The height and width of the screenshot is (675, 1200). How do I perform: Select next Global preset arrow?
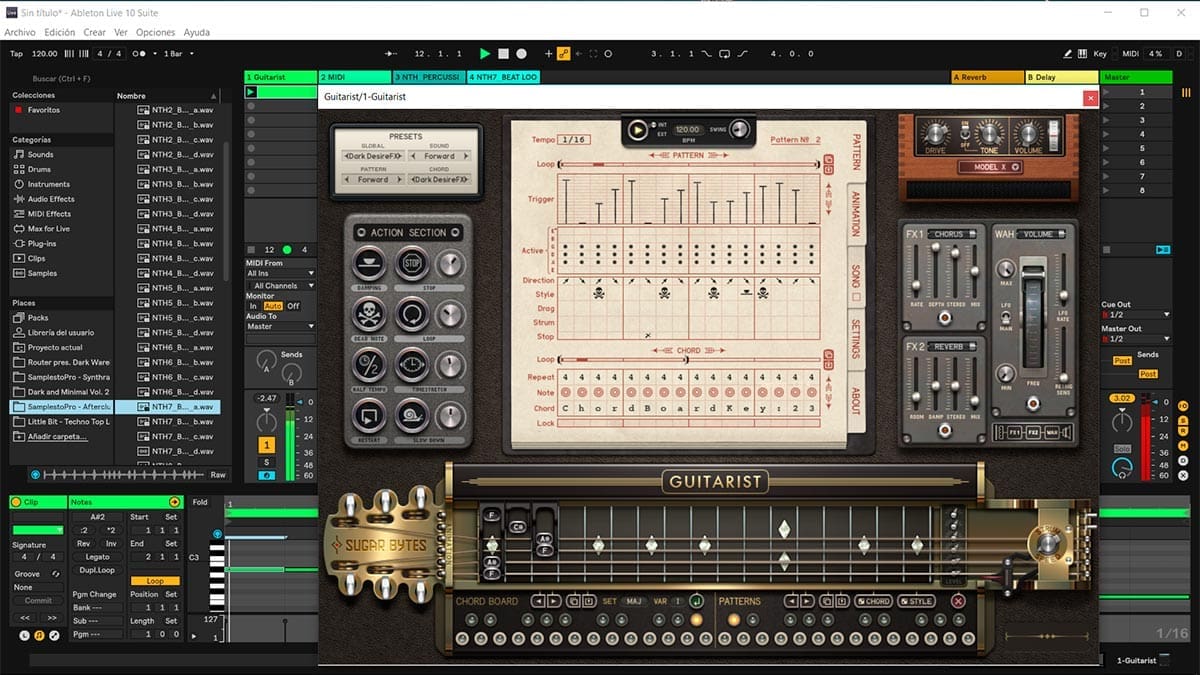click(x=401, y=156)
